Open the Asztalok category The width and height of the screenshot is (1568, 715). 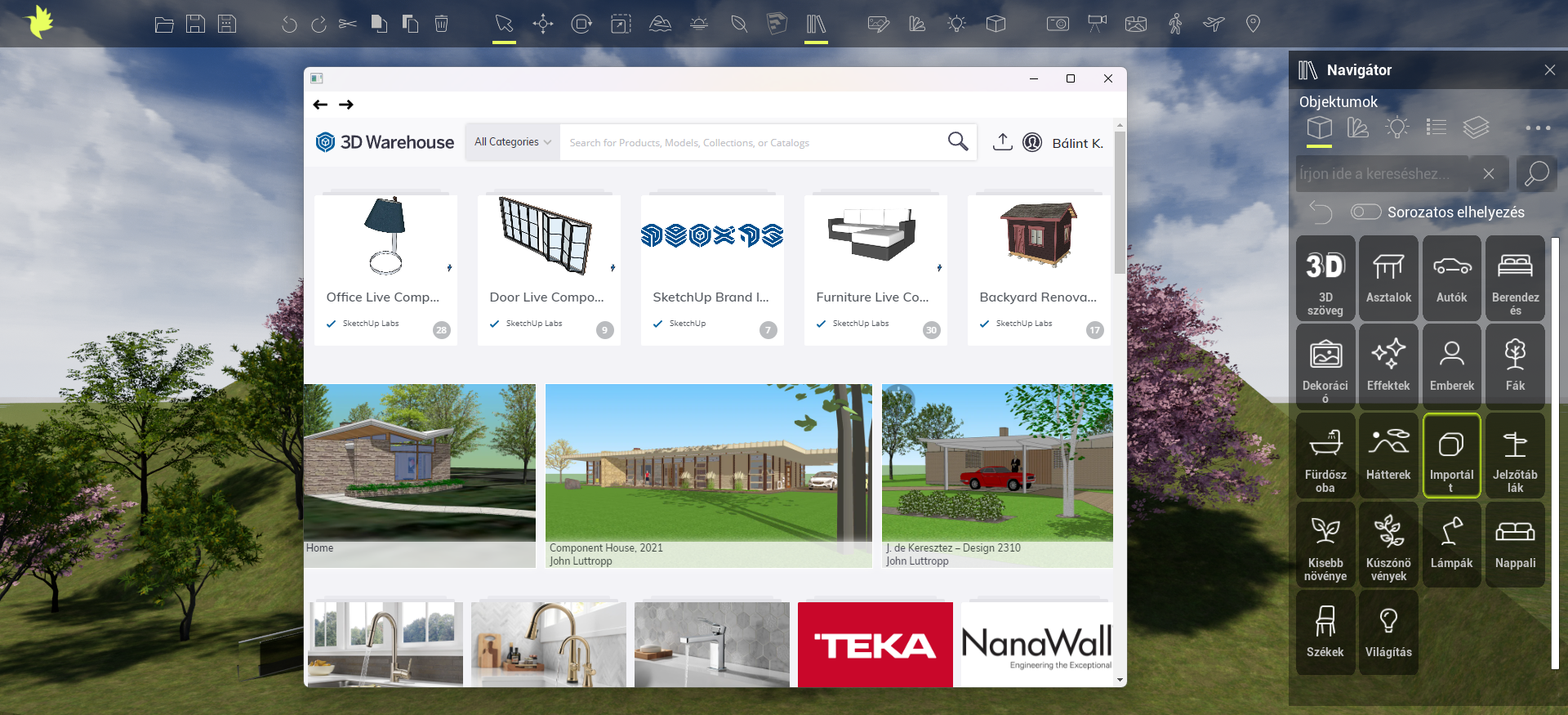coord(1388,279)
